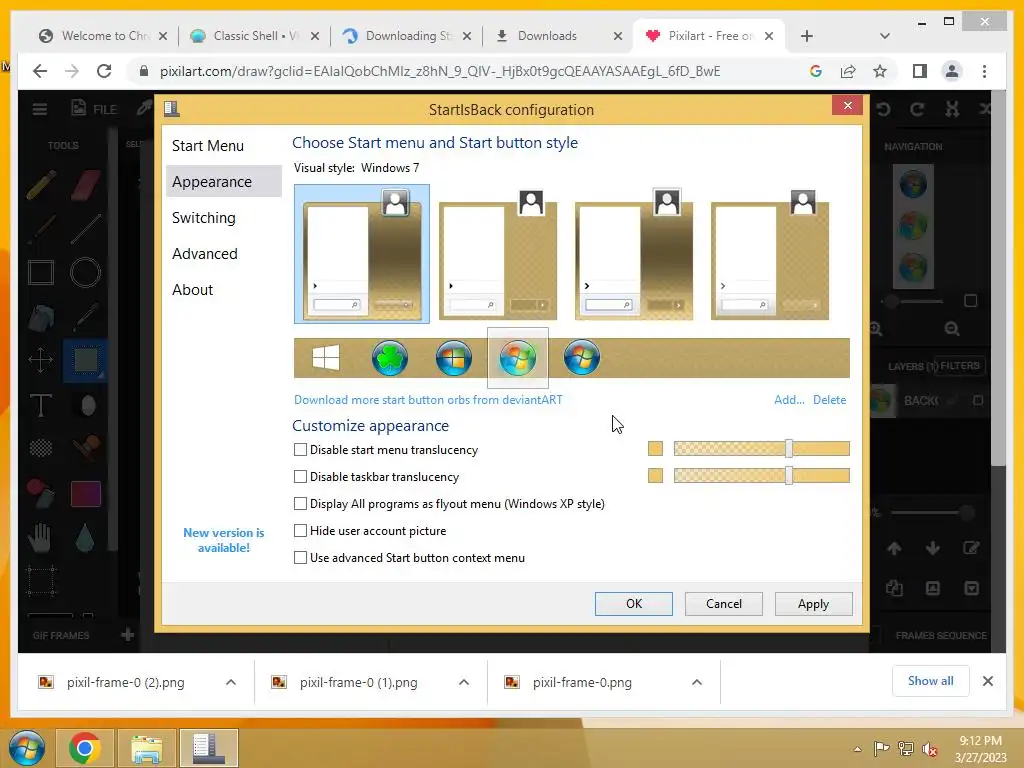Click New version is available link
The image size is (1024, 768).
pos(223,540)
